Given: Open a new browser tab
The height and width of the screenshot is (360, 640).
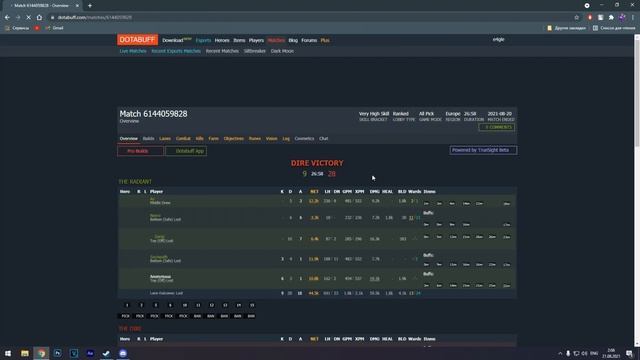Looking at the screenshot, I should pyautogui.click(x=90, y=6).
